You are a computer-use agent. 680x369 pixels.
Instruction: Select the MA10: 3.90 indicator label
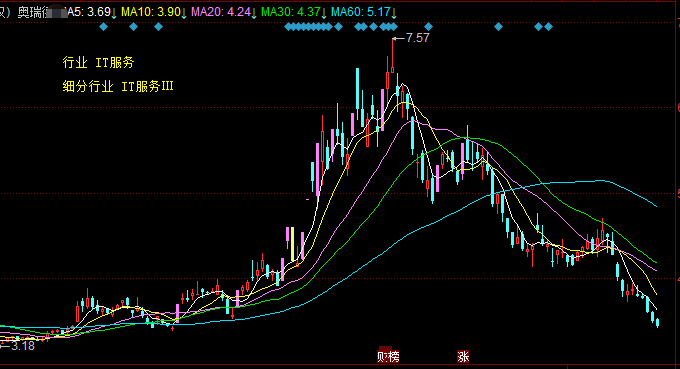point(150,12)
